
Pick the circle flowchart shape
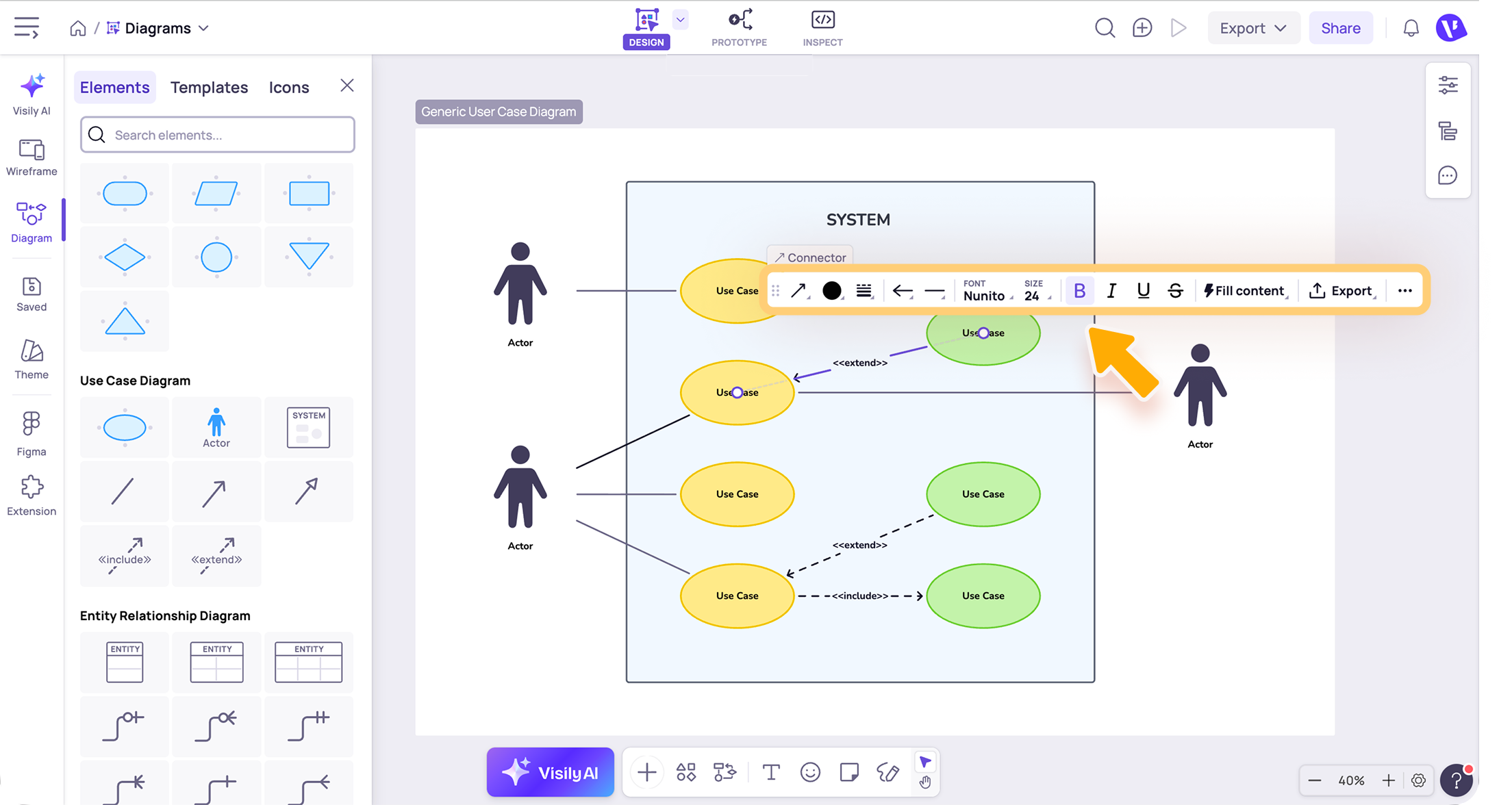point(216,257)
